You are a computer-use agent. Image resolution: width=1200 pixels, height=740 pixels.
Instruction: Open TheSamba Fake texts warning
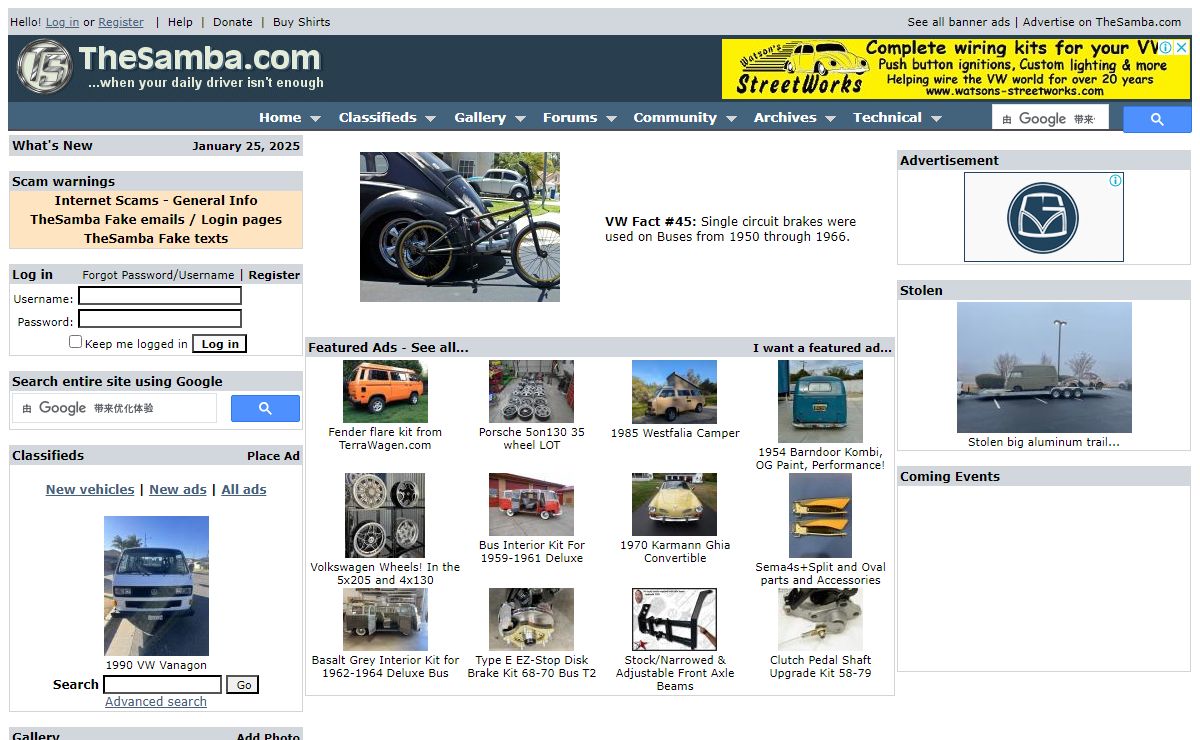point(156,238)
